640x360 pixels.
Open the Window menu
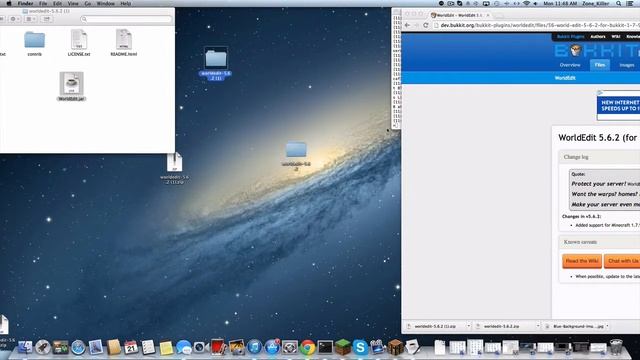[106, 3]
